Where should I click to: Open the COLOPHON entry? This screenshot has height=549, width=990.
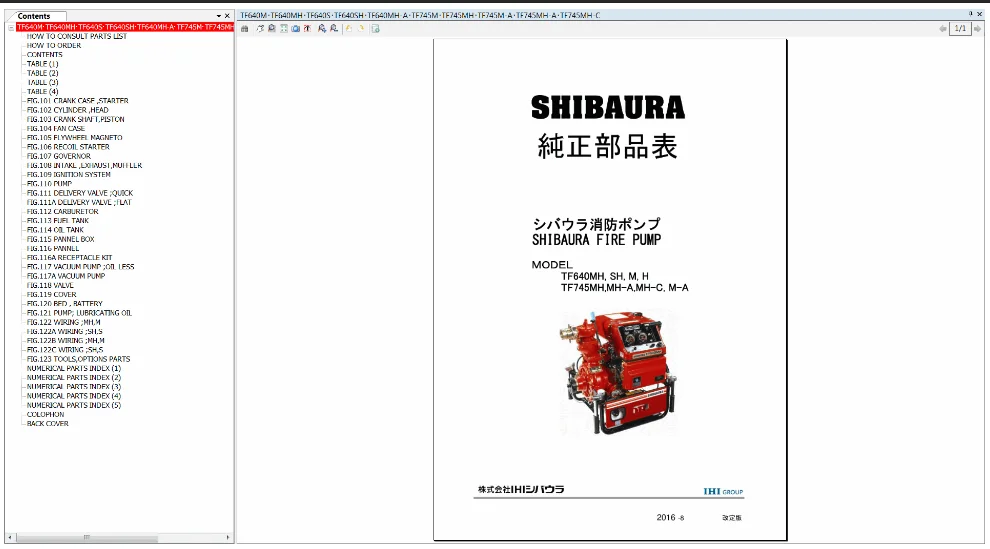coord(45,415)
